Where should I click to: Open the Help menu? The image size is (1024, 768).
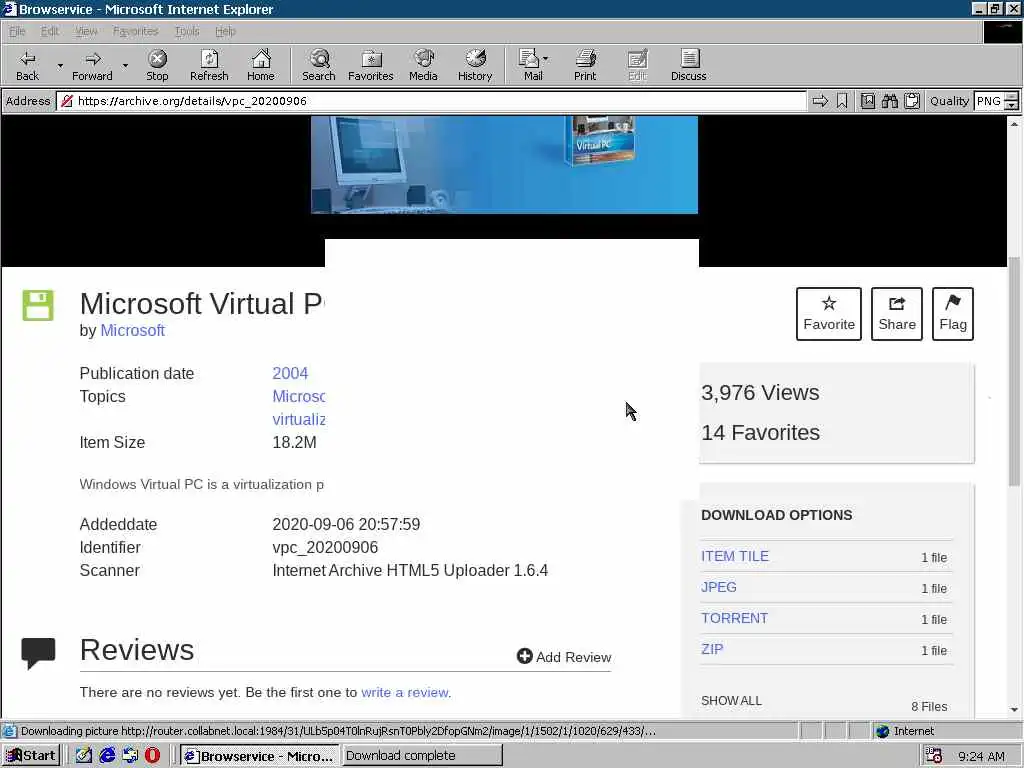point(225,31)
